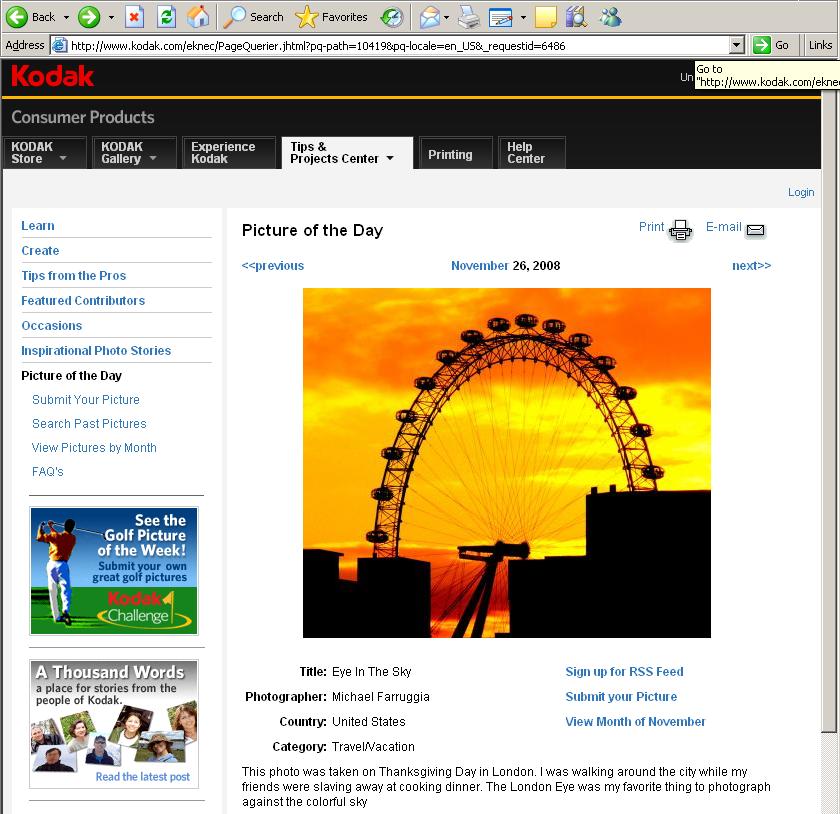The height and width of the screenshot is (814, 840).
Task: Click the printer icon beside Print link
Action: tap(680, 230)
